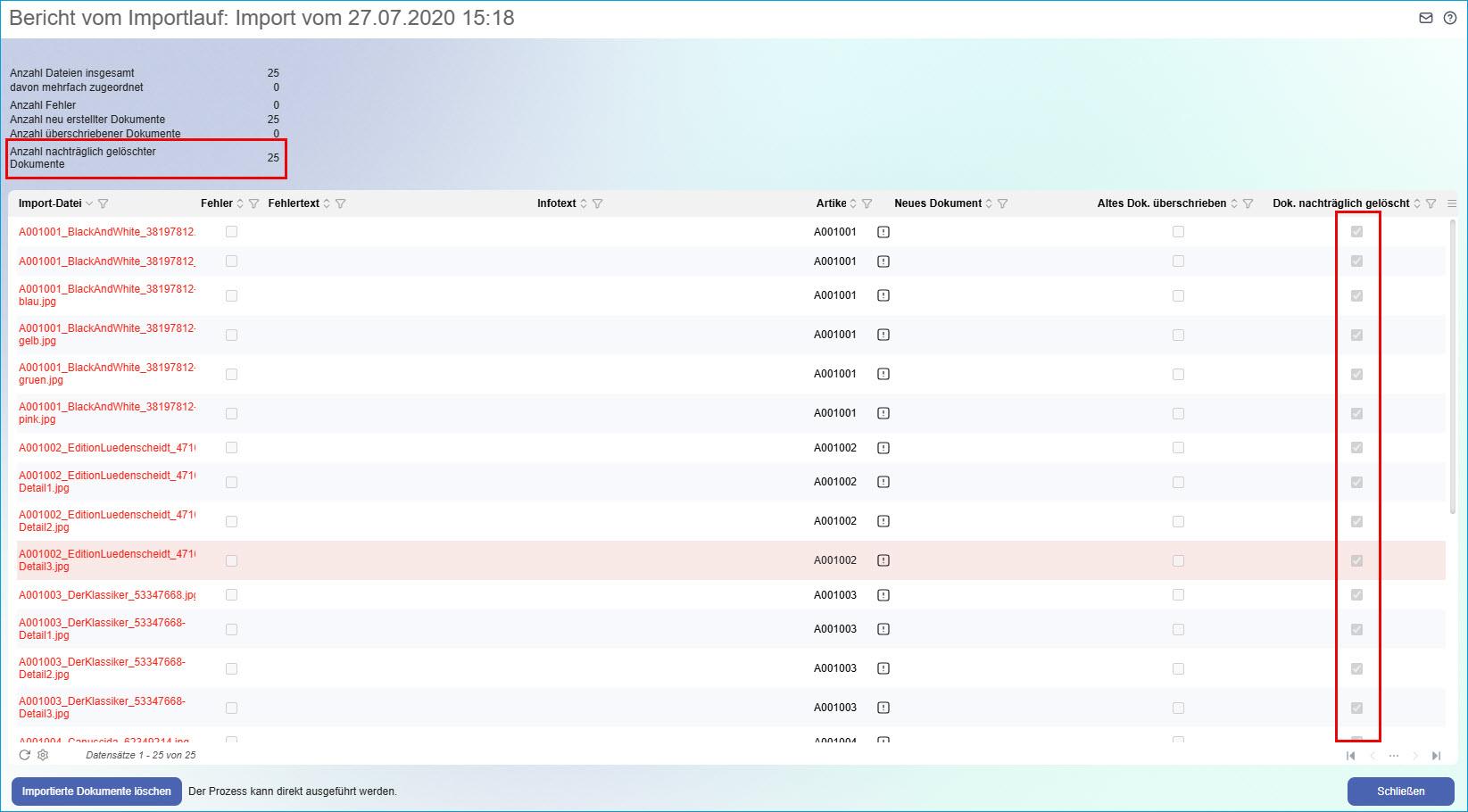Toggle nachträglich gelöscht checkbox in A001002 Detail2.jpg row

(x=1357, y=521)
